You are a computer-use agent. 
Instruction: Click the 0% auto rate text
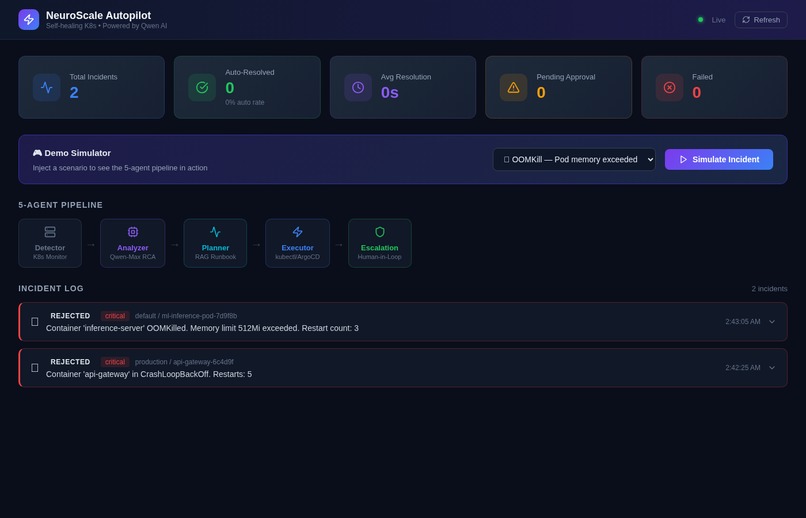point(245,102)
